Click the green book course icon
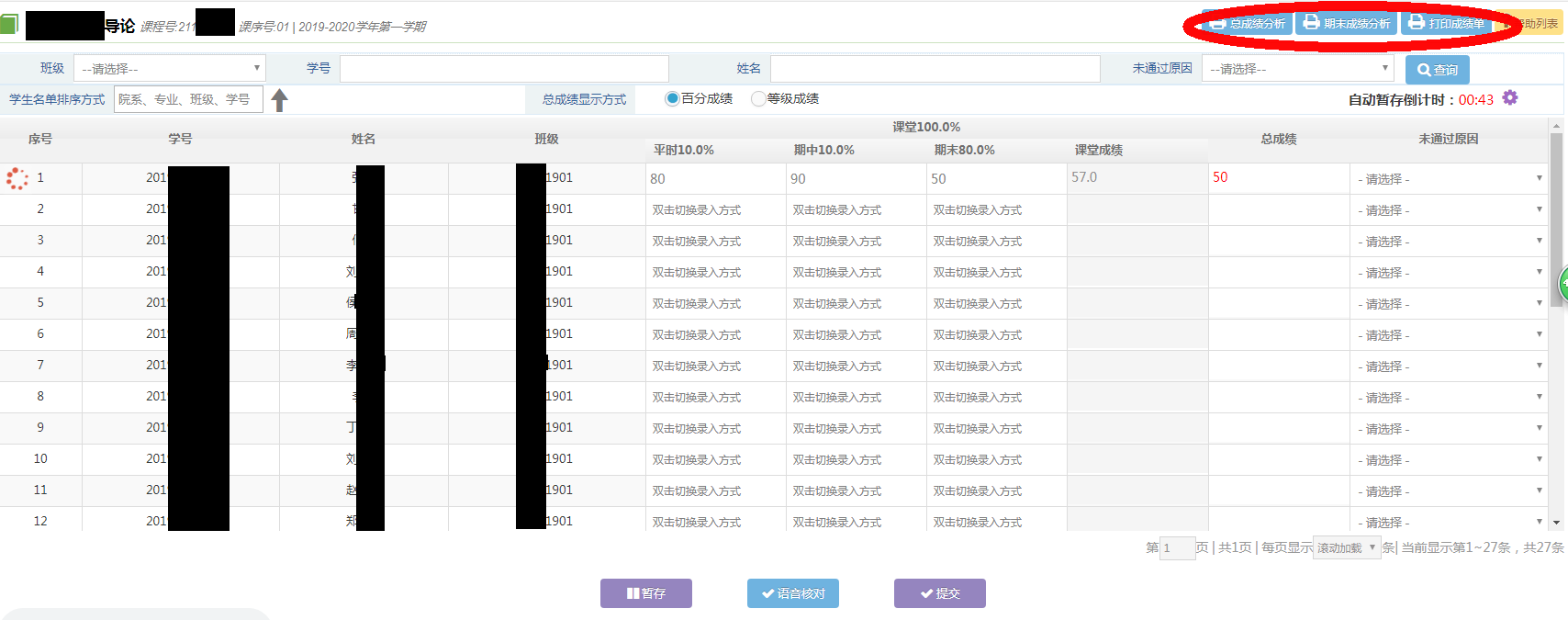This screenshot has height=620, width=1568. [x=8, y=24]
